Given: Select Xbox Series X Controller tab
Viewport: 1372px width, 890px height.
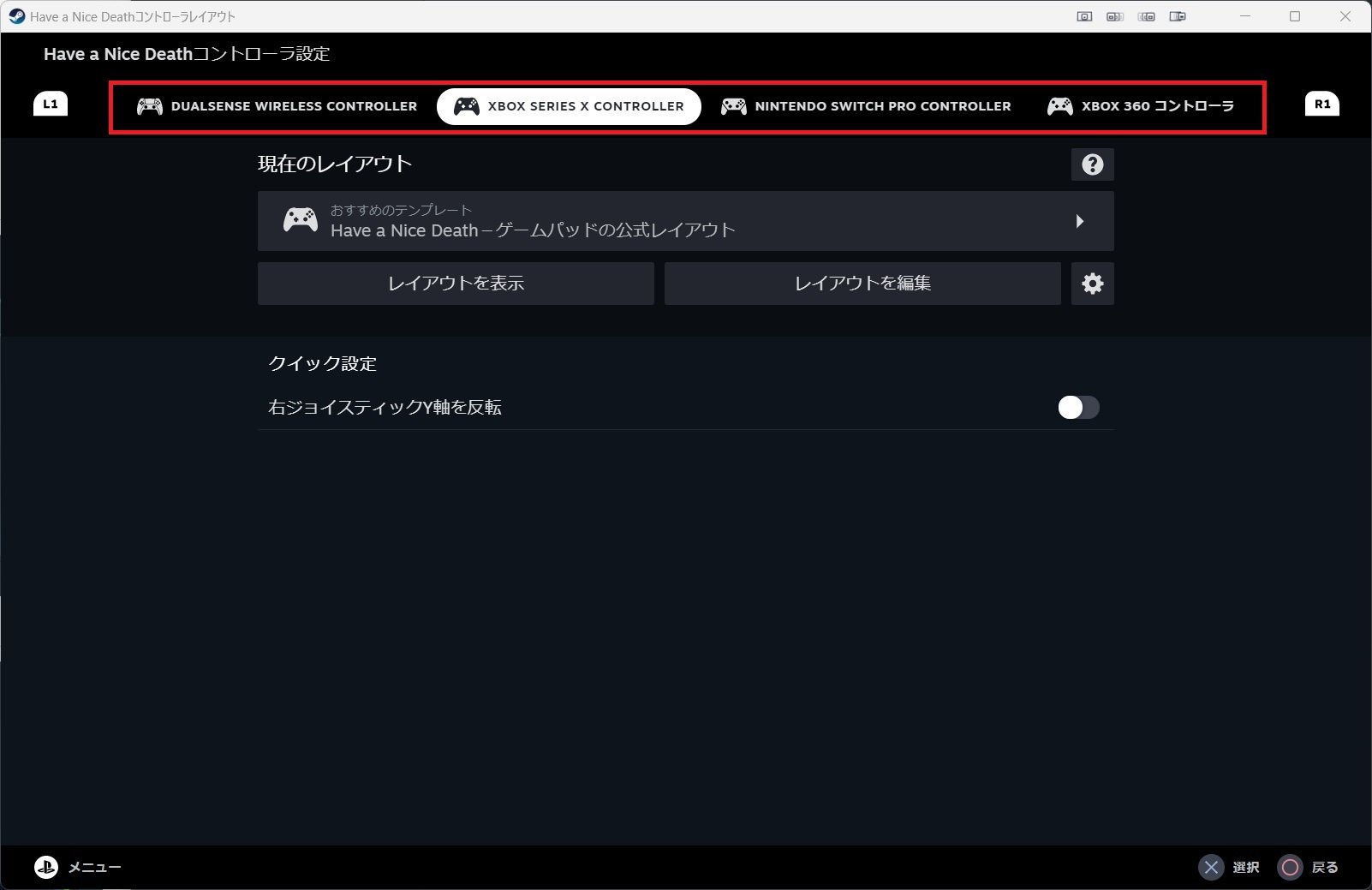Looking at the screenshot, I should coord(569,106).
